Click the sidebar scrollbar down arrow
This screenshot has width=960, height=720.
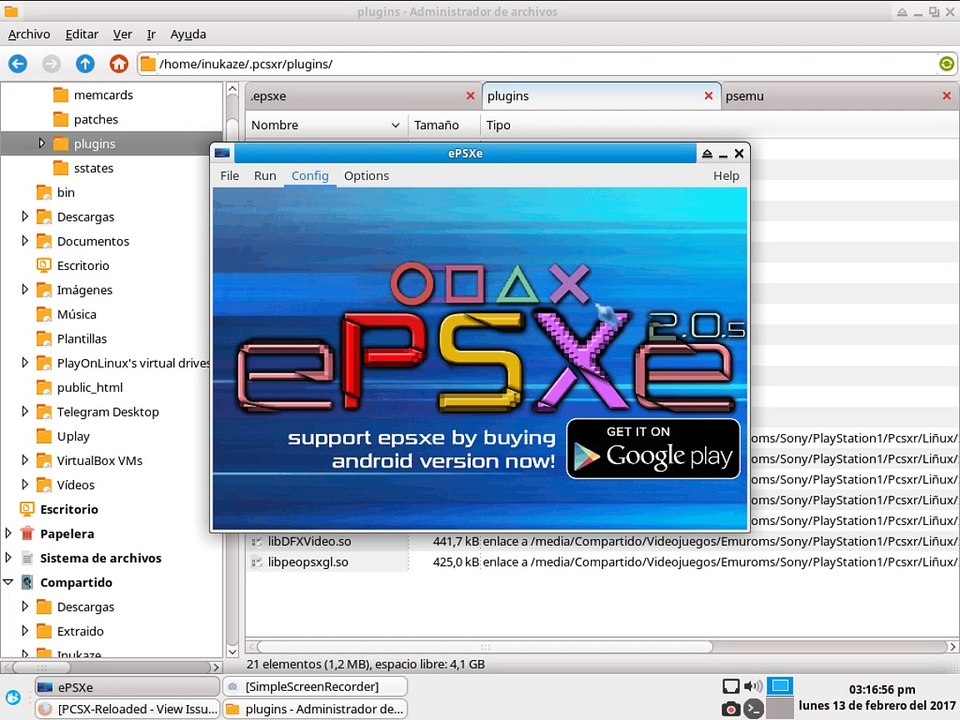pyautogui.click(x=232, y=650)
